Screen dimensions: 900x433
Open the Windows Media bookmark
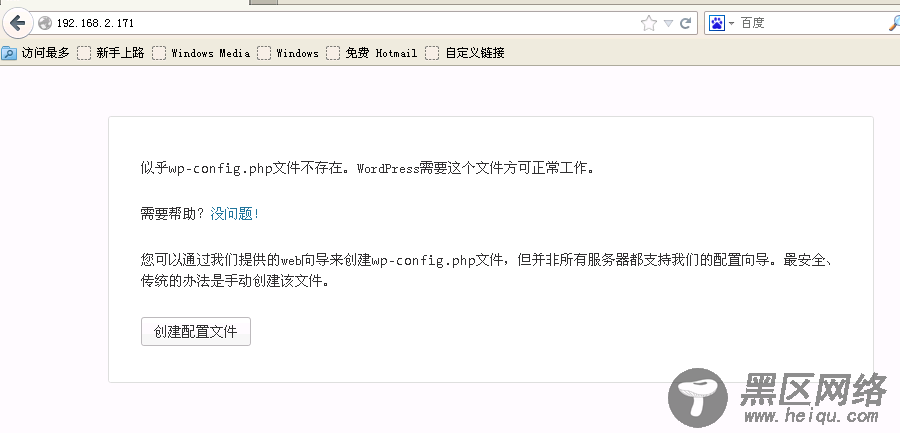pos(201,53)
